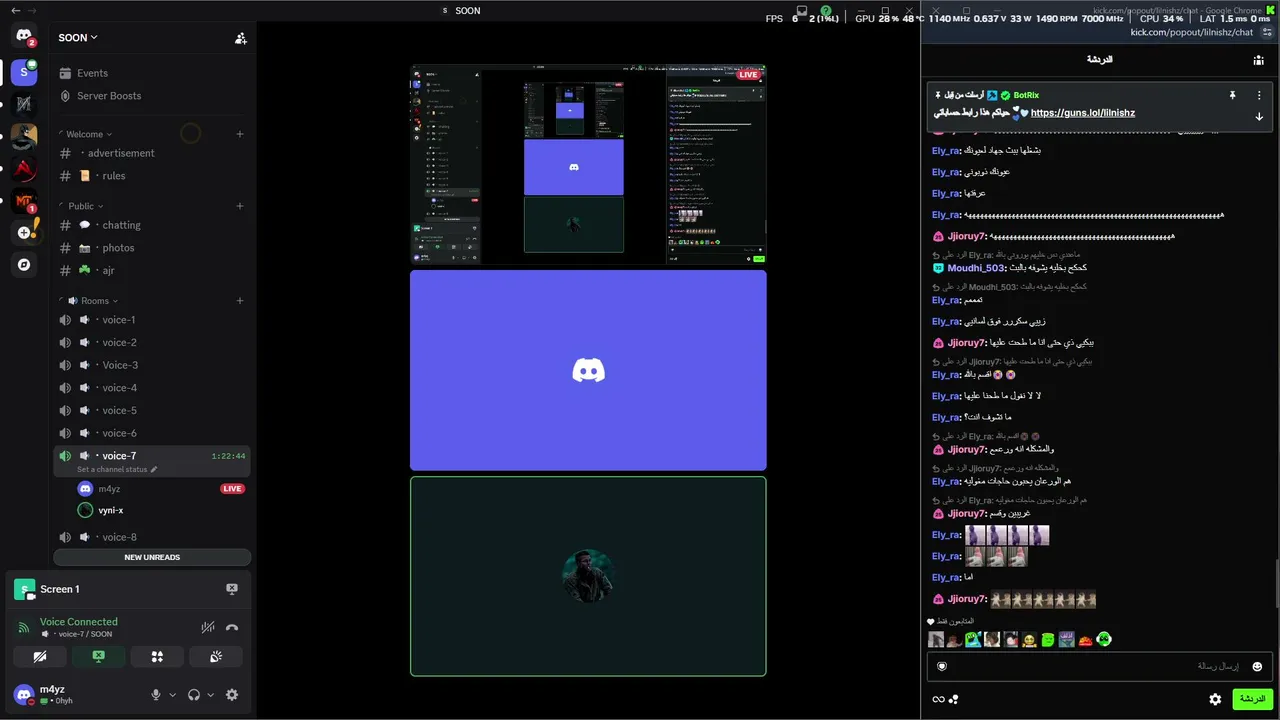Click the Voice Connected status text
This screenshot has height=720, width=1280.
pyautogui.click(x=79, y=622)
